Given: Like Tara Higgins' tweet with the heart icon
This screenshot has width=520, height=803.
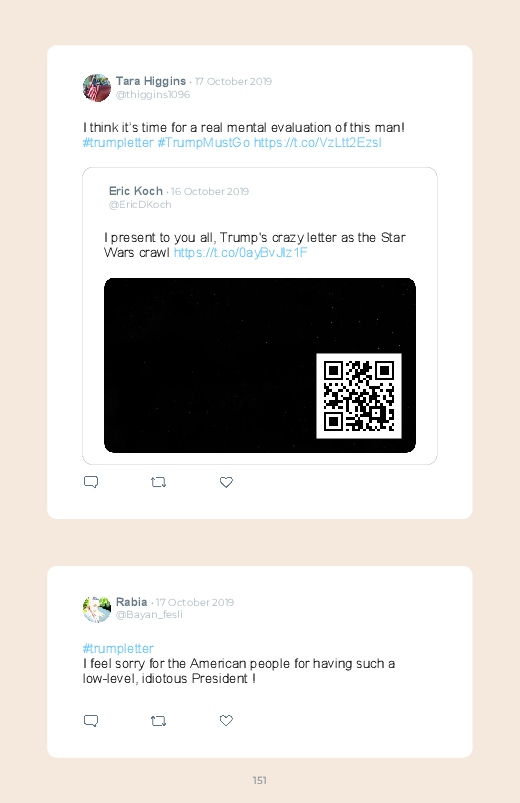Looking at the screenshot, I should tap(226, 482).
